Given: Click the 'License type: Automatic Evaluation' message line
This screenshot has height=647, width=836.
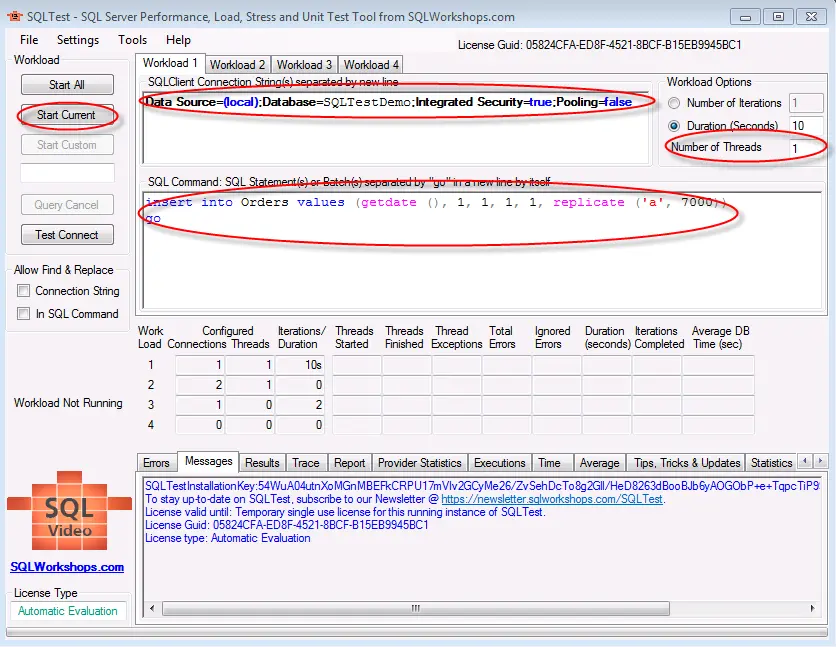Looking at the screenshot, I should click(x=228, y=538).
